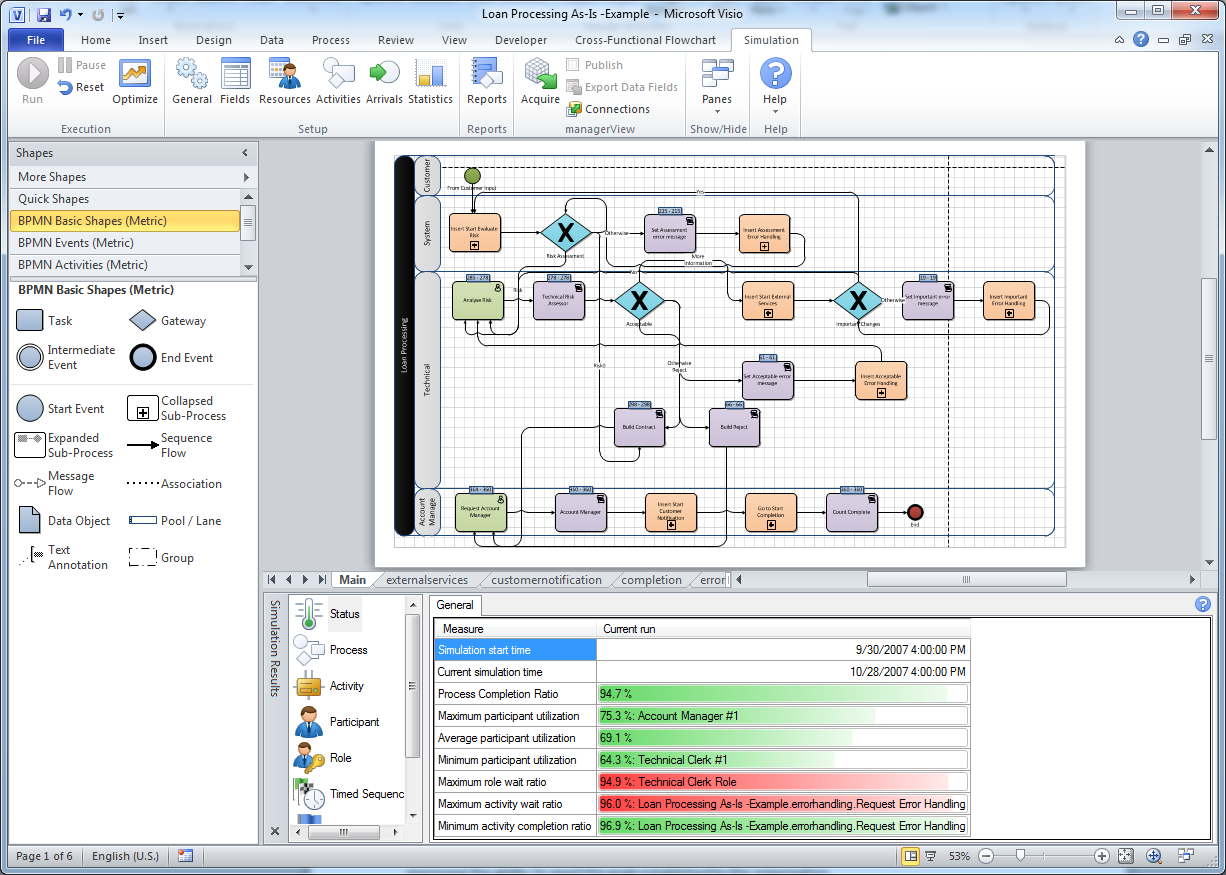Screen dimensions: 1226x875
Task: Switch to the Cross-Functional Flowchart tab
Action: tap(645, 40)
